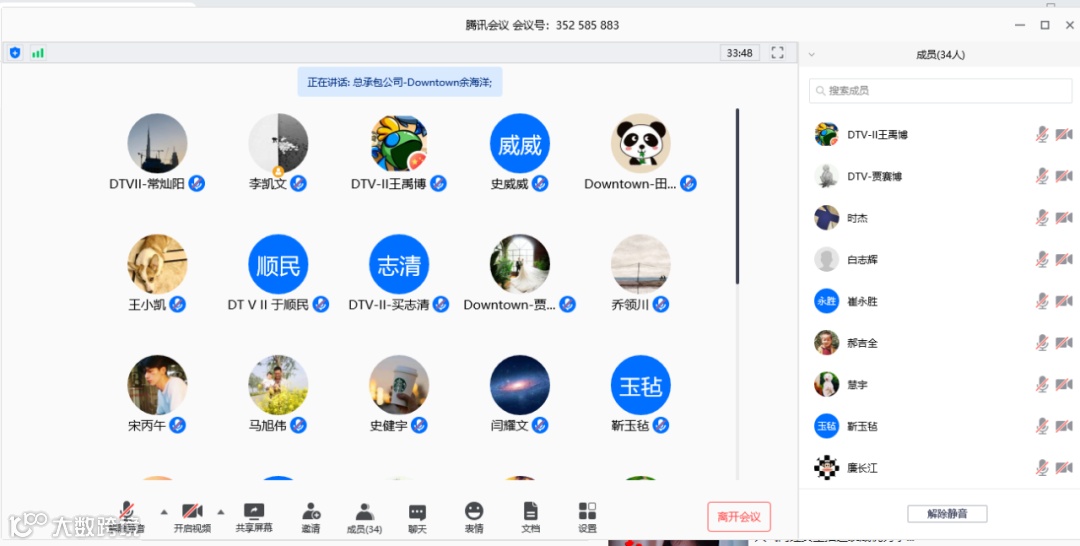Image resolution: width=1080 pixels, height=546 pixels.
Task: Click camera-off icon in 时杰 row
Action: (1064, 218)
